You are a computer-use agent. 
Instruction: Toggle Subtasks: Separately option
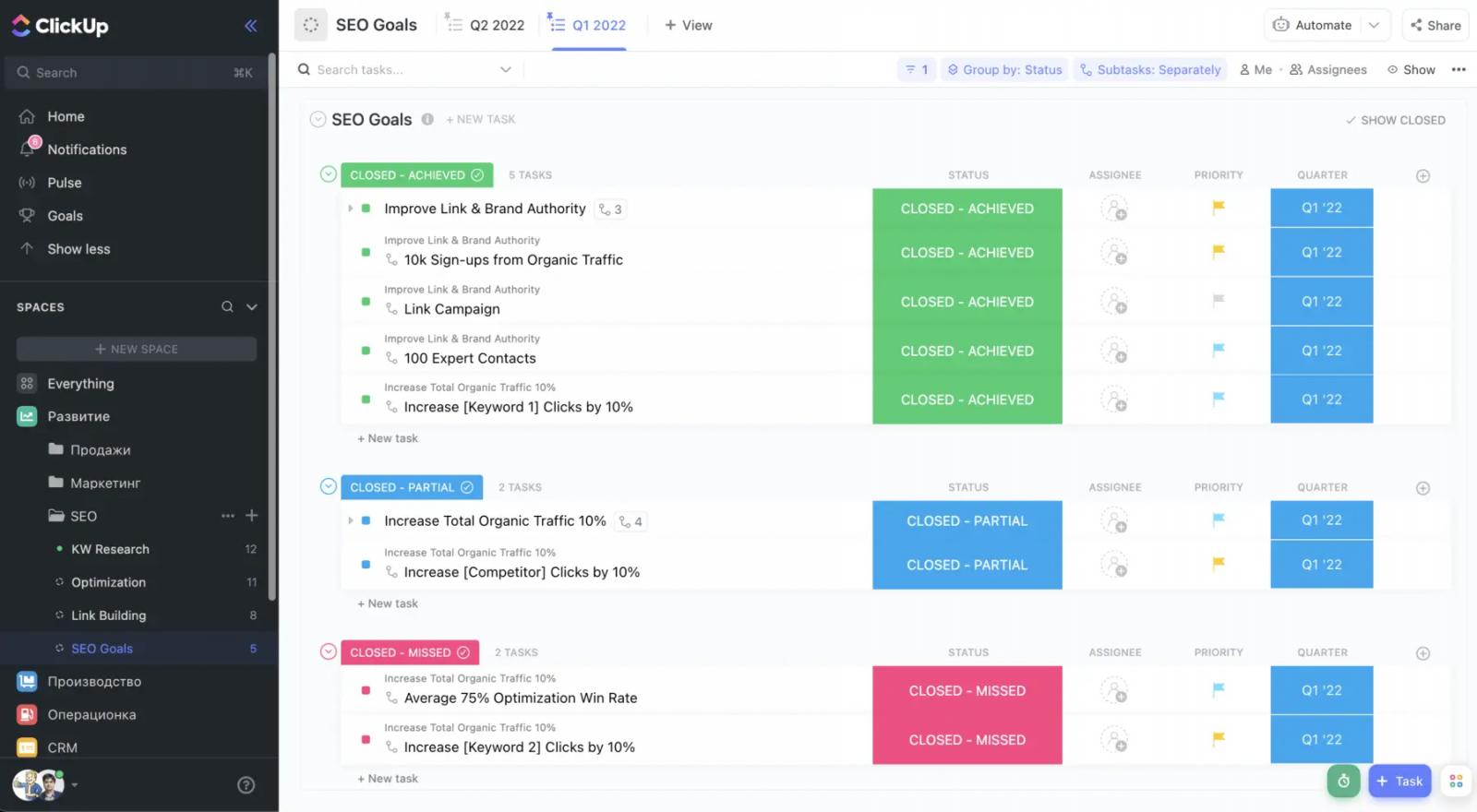pos(1150,70)
